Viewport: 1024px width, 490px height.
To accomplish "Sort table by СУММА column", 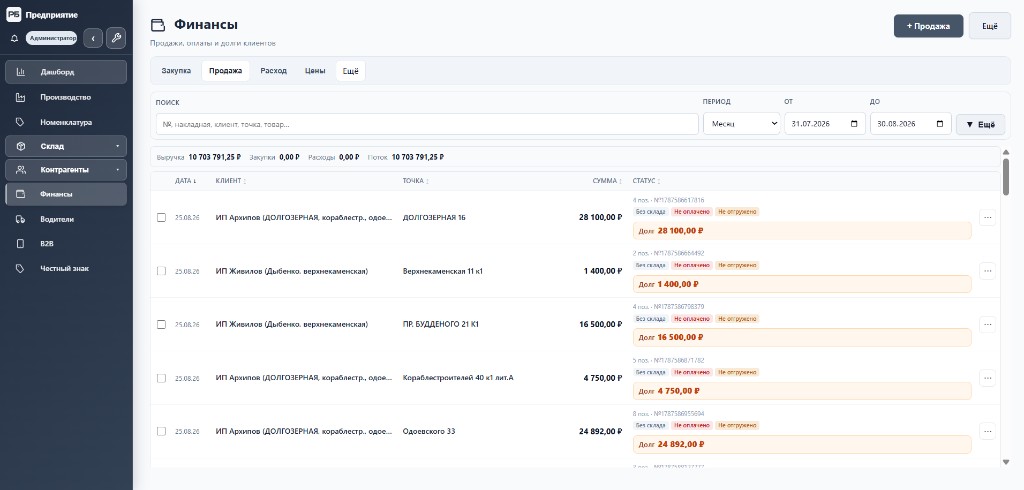I will coord(607,181).
